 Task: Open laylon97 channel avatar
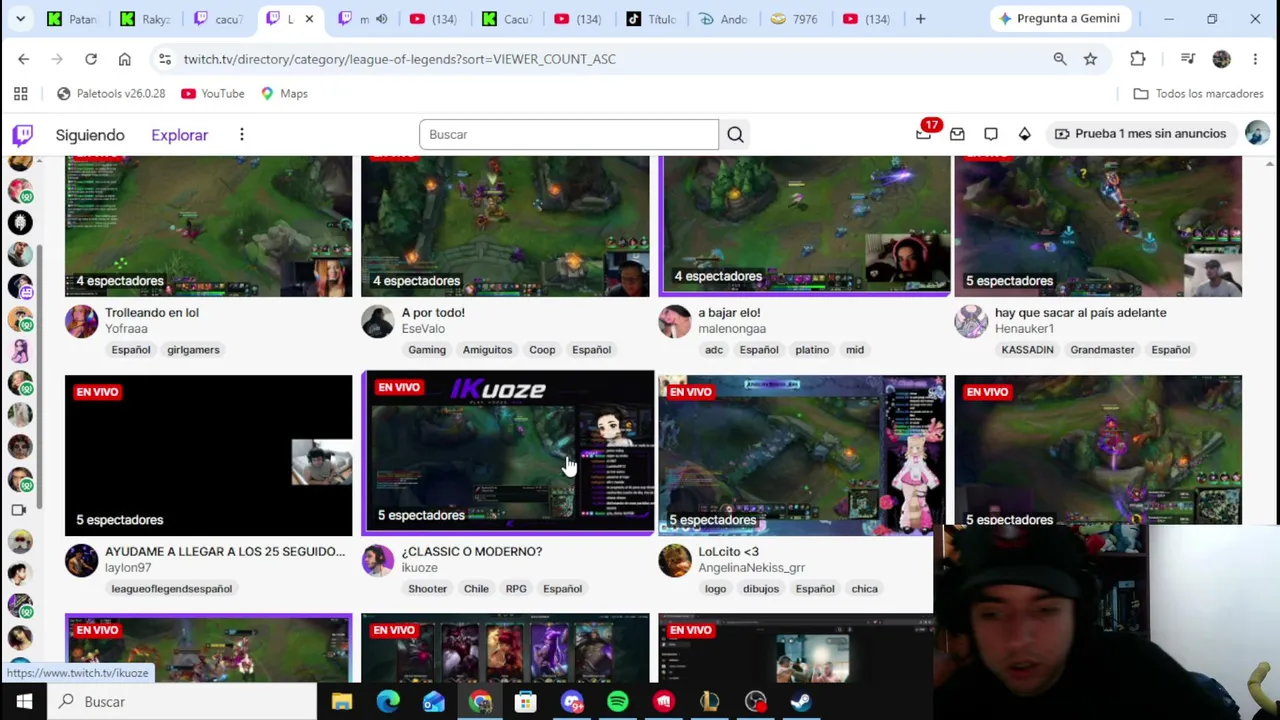click(x=81, y=560)
